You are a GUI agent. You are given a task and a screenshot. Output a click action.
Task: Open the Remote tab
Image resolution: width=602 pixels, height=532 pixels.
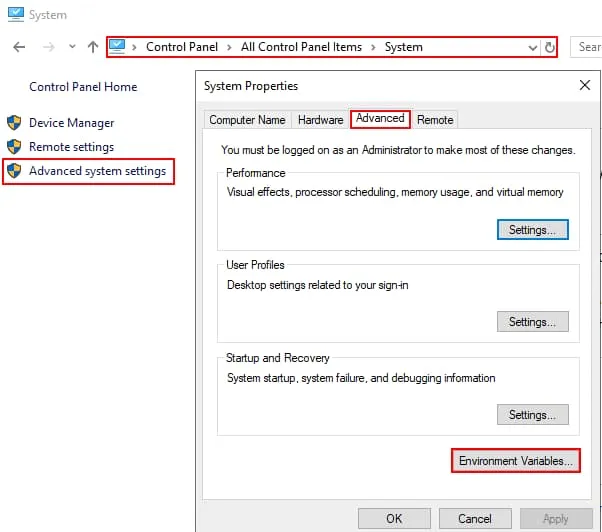(435, 120)
